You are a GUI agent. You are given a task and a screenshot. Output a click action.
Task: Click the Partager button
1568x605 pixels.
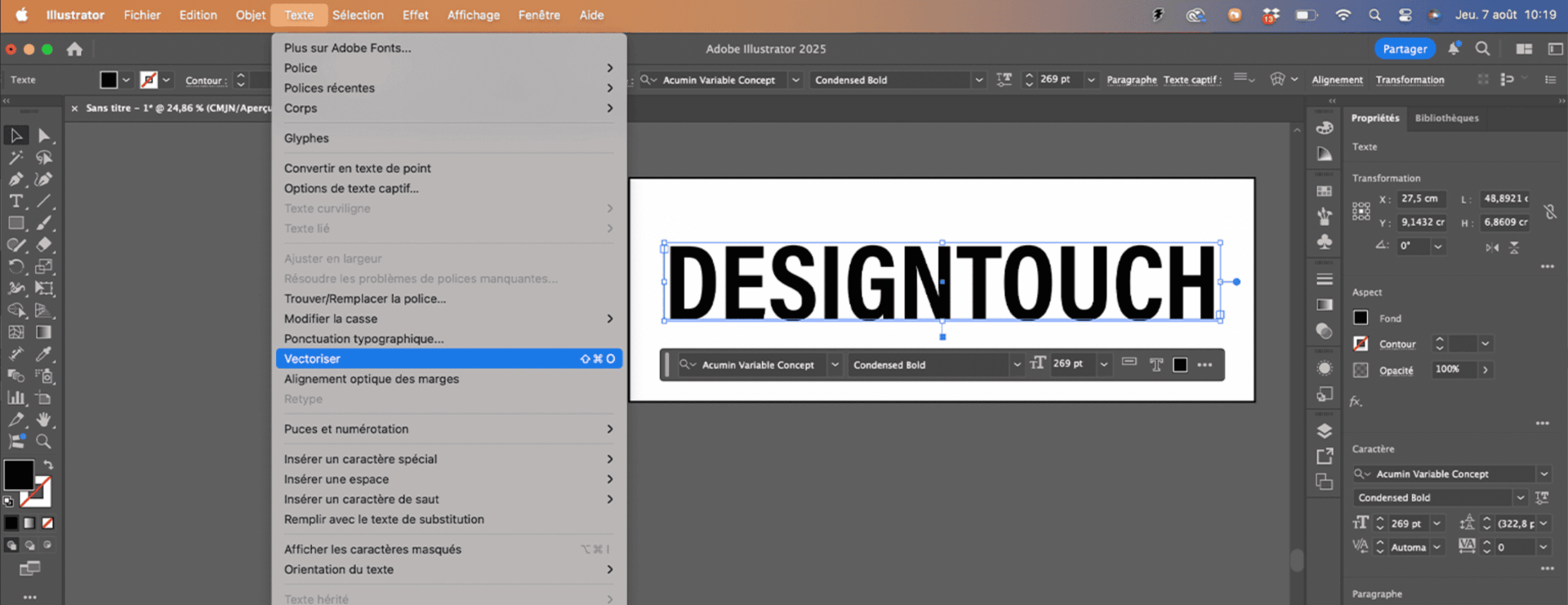coord(1405,49)
